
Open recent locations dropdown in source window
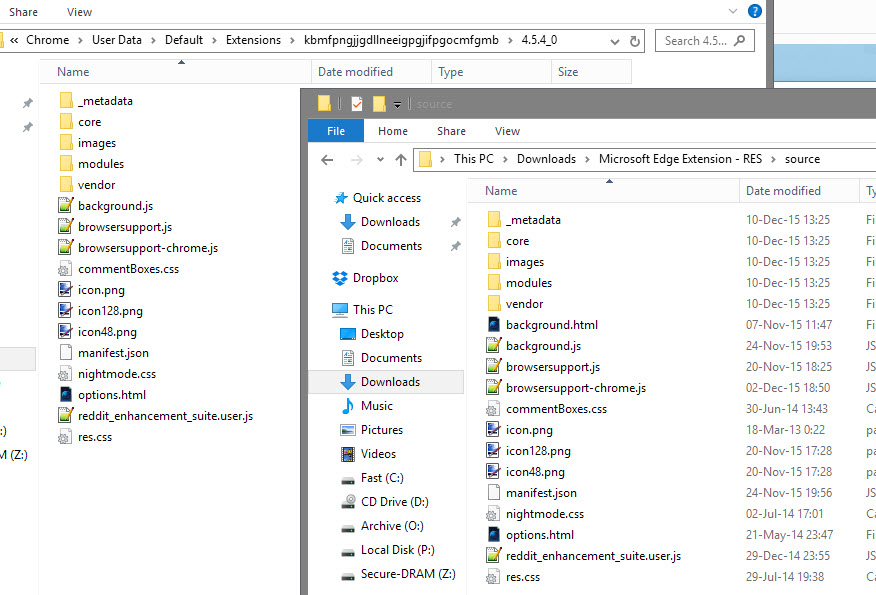tap(380, 160)
